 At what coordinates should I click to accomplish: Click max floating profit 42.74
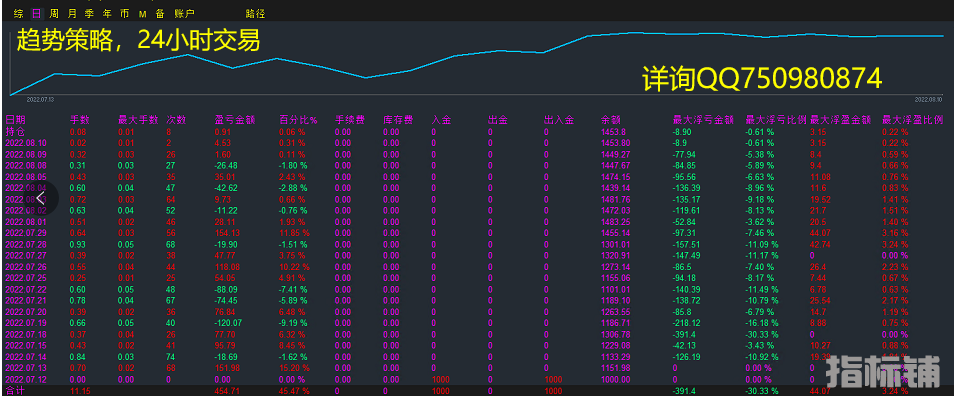(x=820, y=245)
